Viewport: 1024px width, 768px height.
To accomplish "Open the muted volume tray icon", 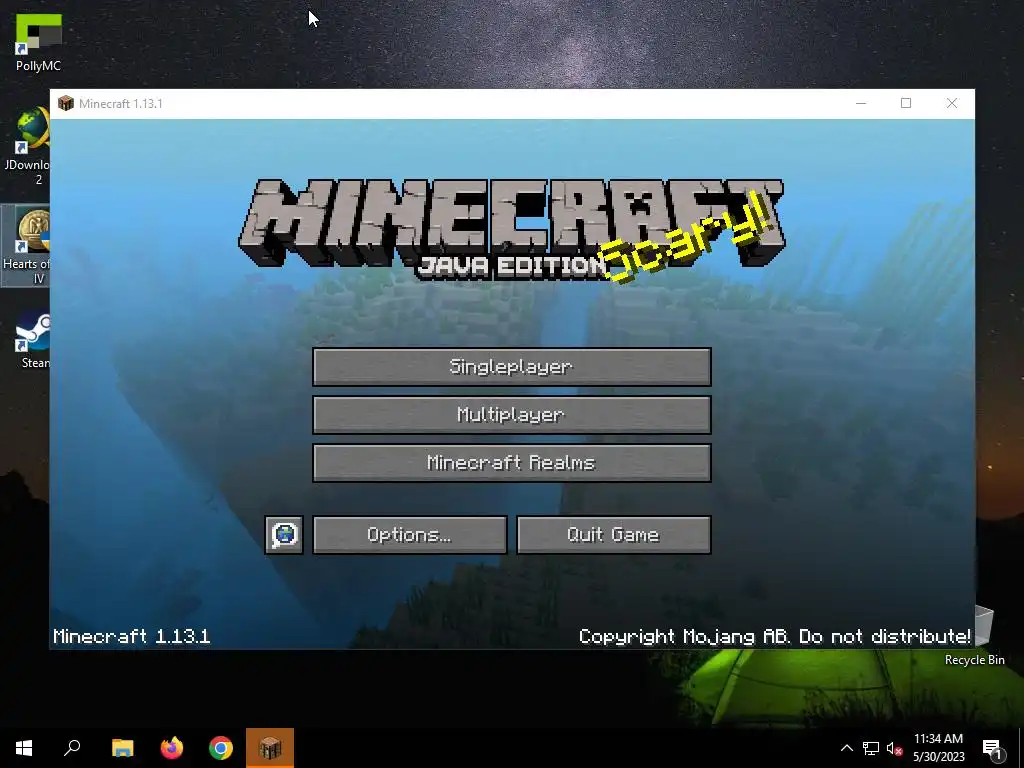I will pos(894,748).
